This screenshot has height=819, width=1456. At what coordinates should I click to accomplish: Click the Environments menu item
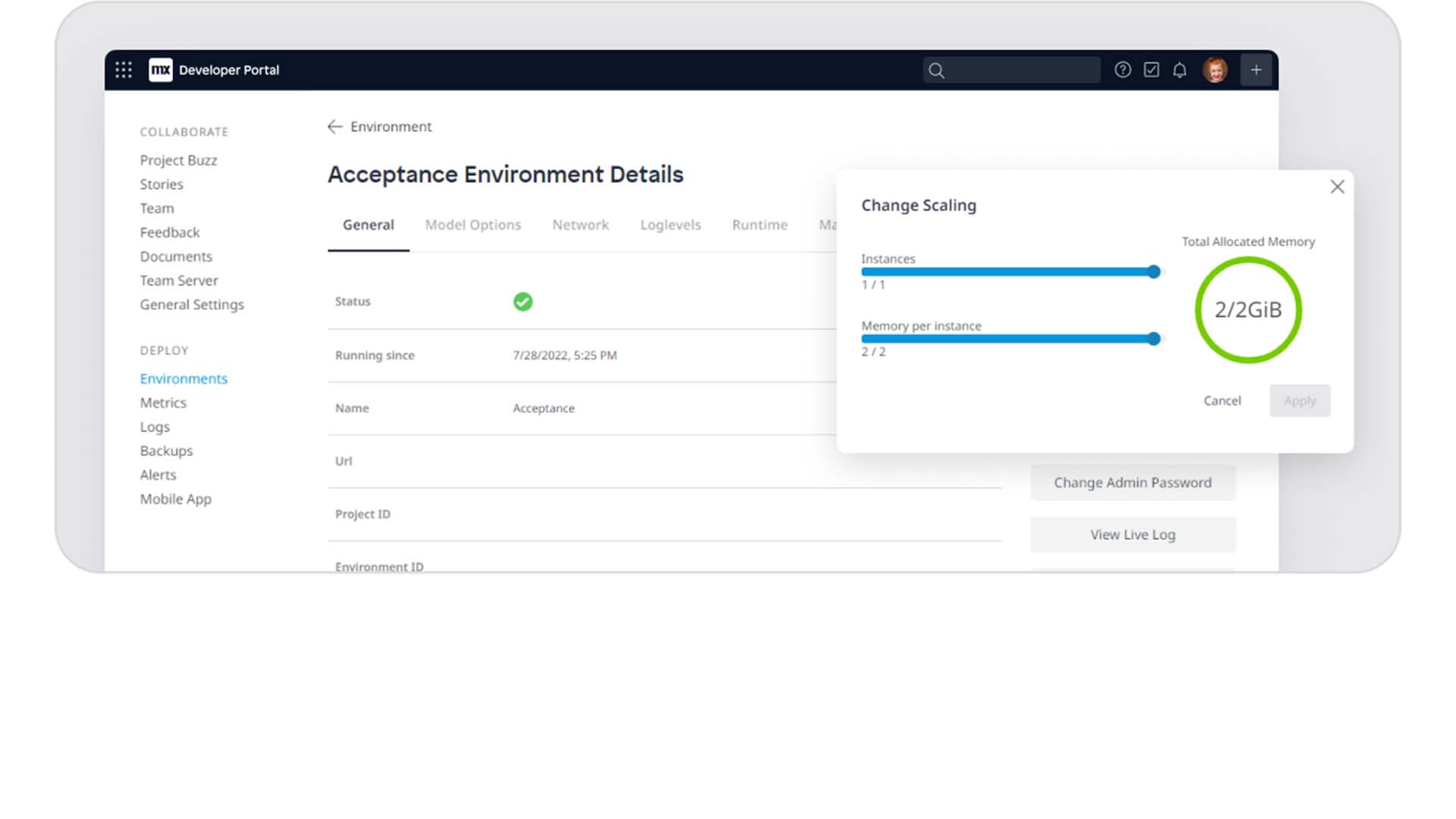tap(183, 378)
